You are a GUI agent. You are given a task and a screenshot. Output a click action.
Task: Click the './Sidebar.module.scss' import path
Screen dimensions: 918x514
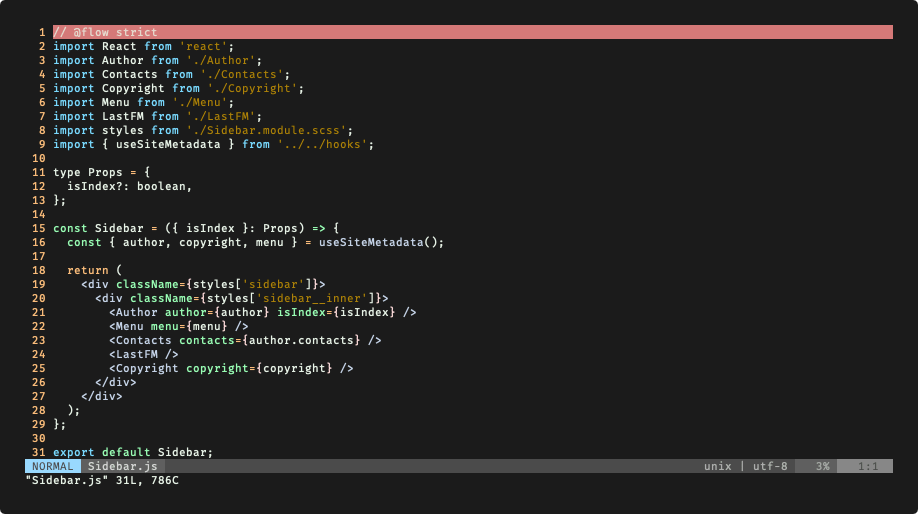click(266, 131)
